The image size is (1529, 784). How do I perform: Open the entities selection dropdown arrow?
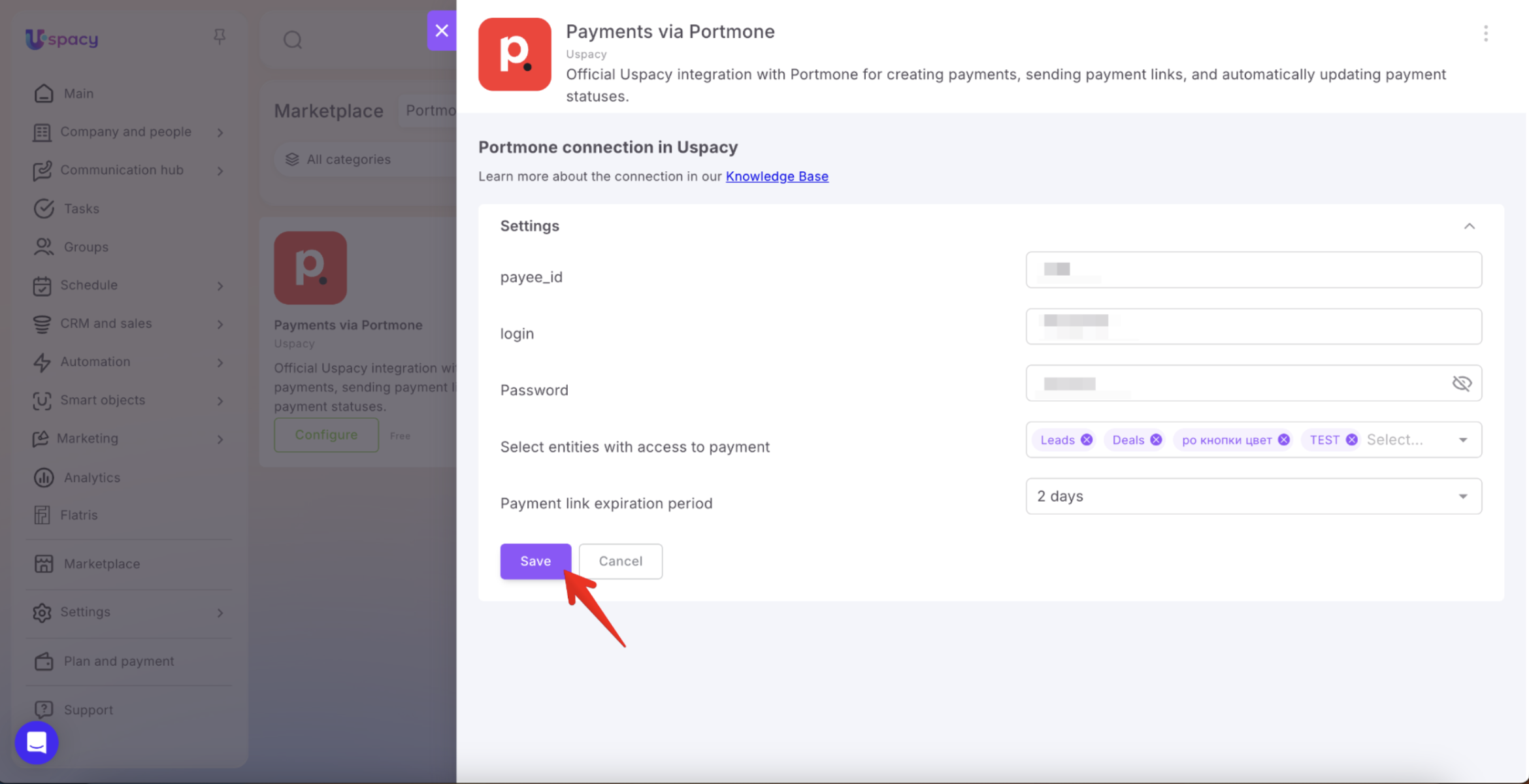click(1463, 440)
